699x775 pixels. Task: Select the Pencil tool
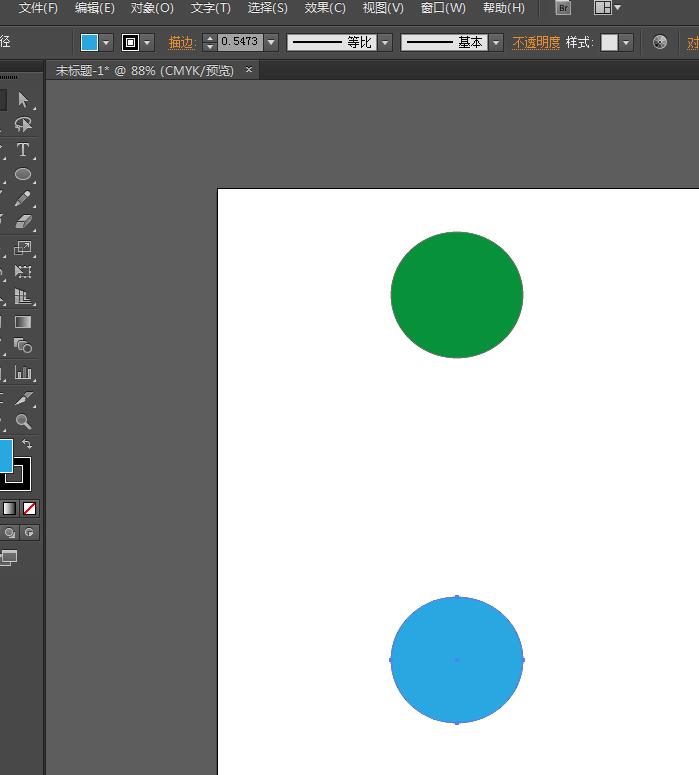click(23, 198)
